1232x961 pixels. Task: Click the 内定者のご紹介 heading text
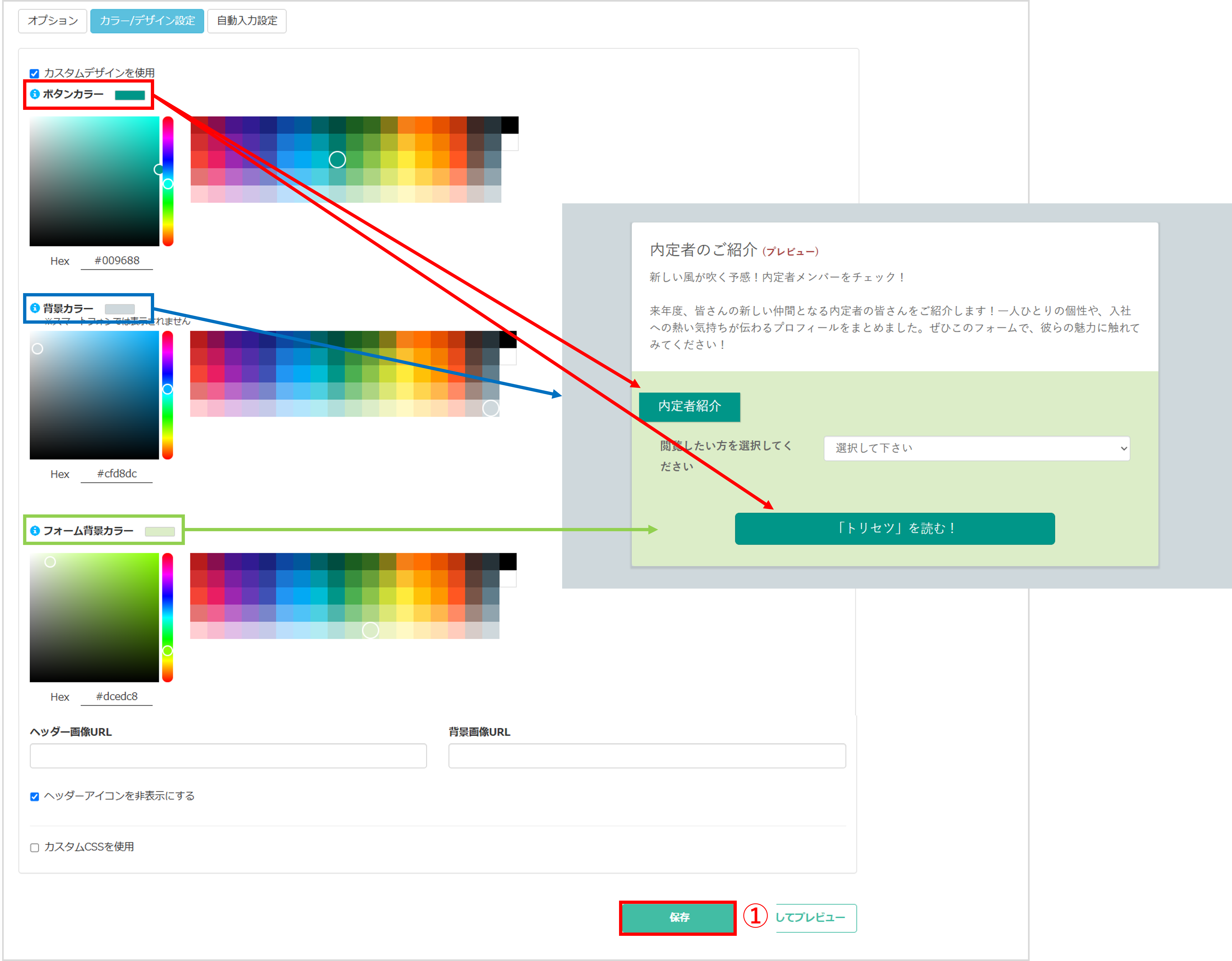pos(703,250)
